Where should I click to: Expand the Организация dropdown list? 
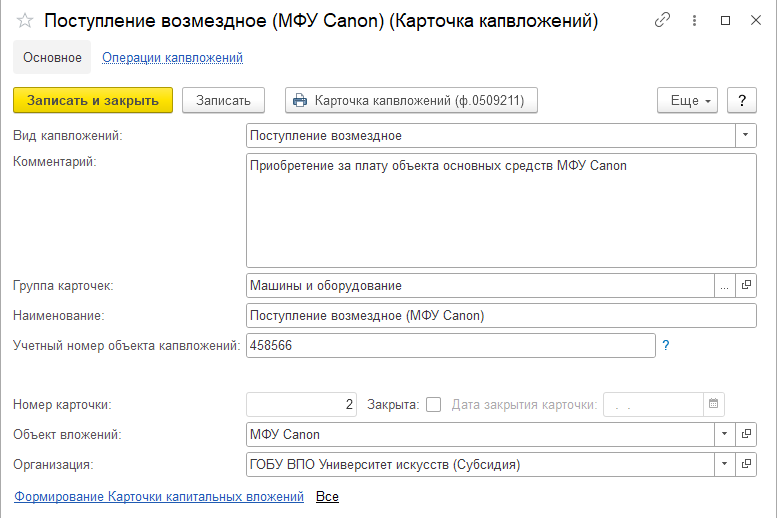724,464
